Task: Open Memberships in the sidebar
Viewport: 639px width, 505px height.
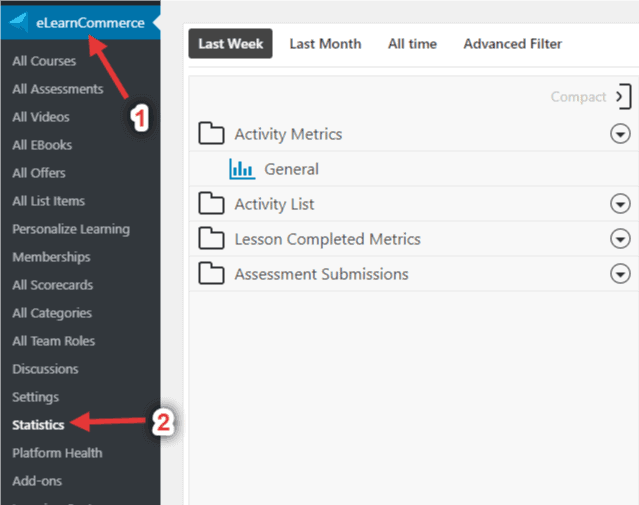Action: coord(51,257)
